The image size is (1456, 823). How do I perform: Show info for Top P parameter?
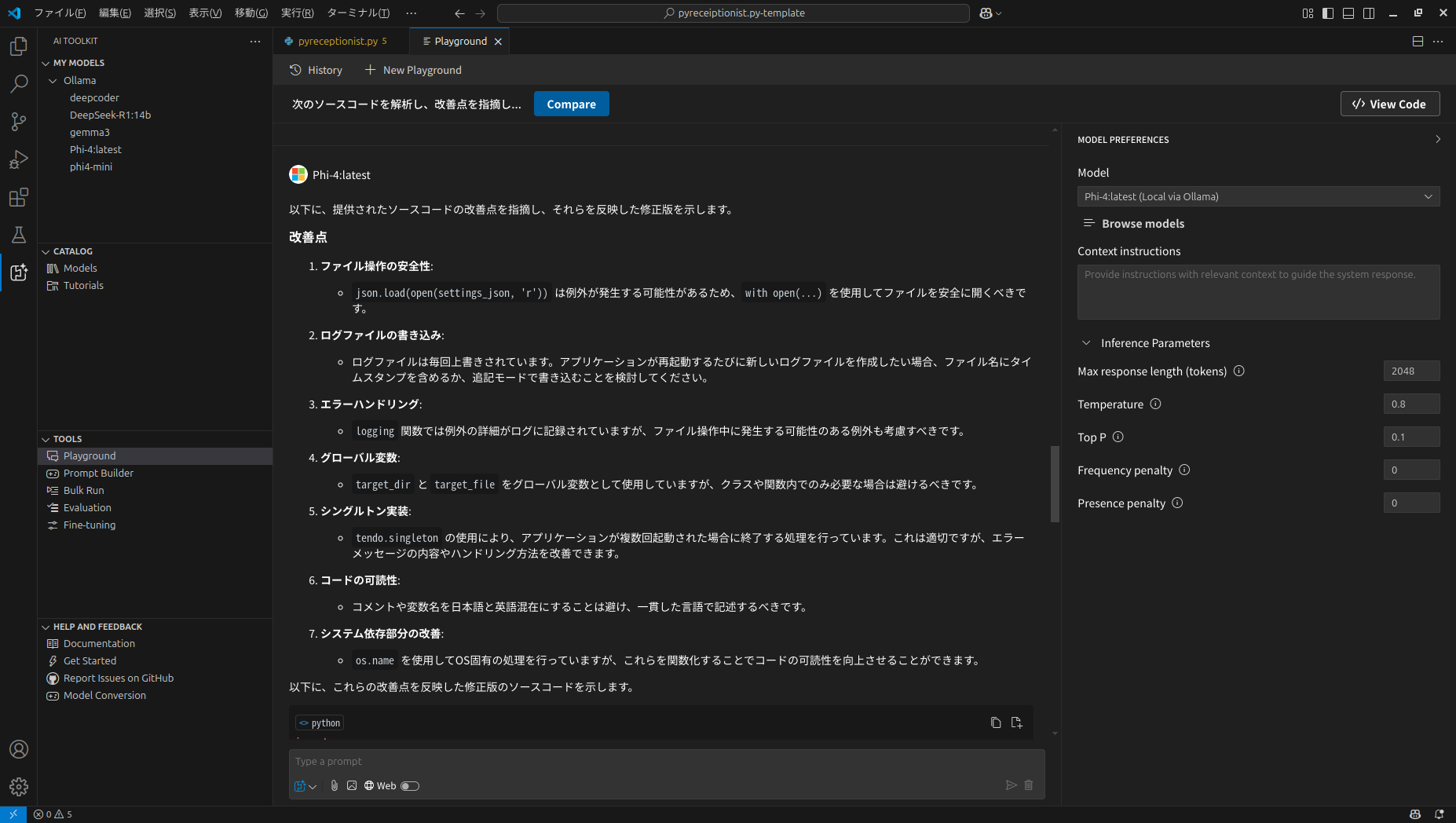(x=1118, y=437)
